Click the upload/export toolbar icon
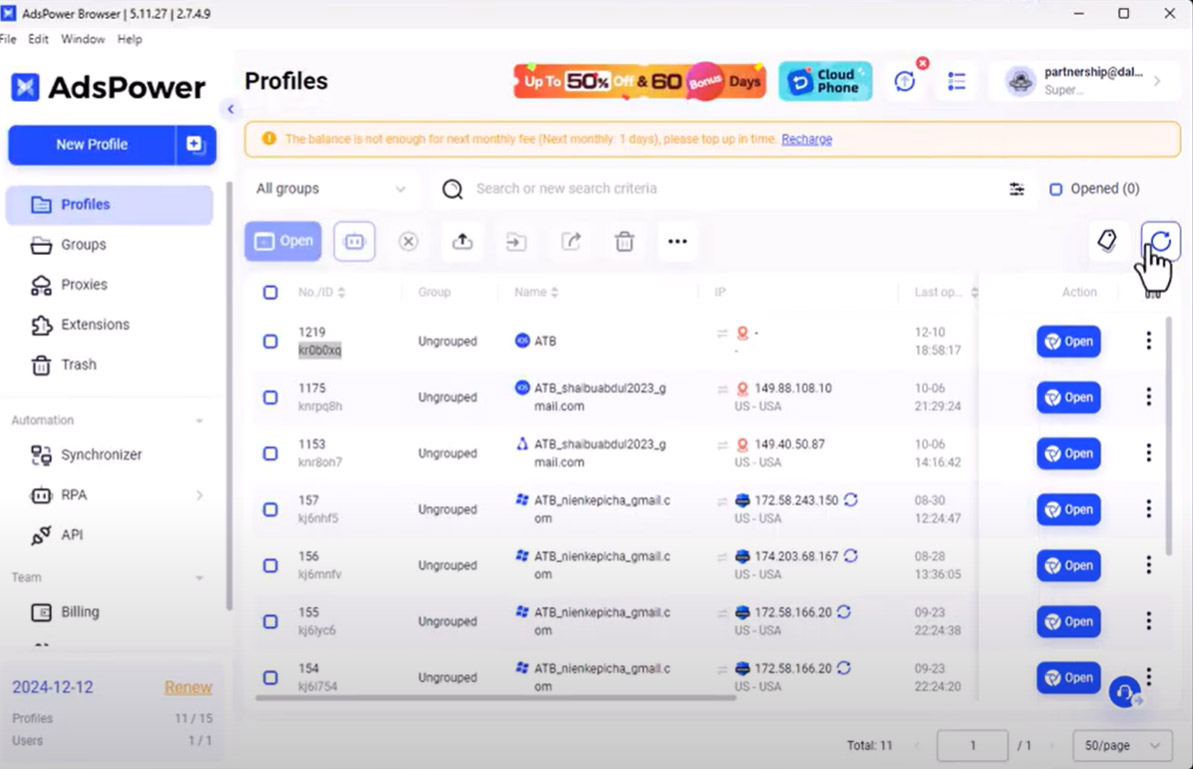Viewport: 1193px width, 769px height. (463, 241)
